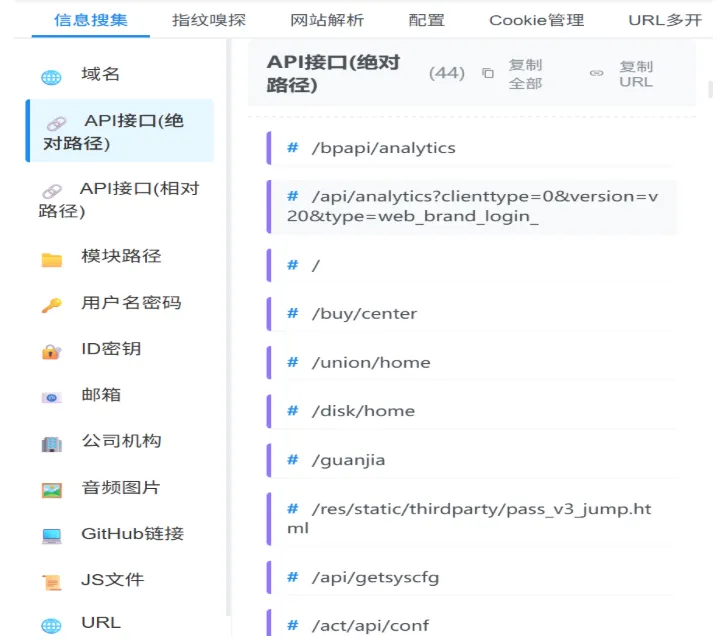
Task: Click the results panel vertical scrollbar
Action: (x=710, y=89)
